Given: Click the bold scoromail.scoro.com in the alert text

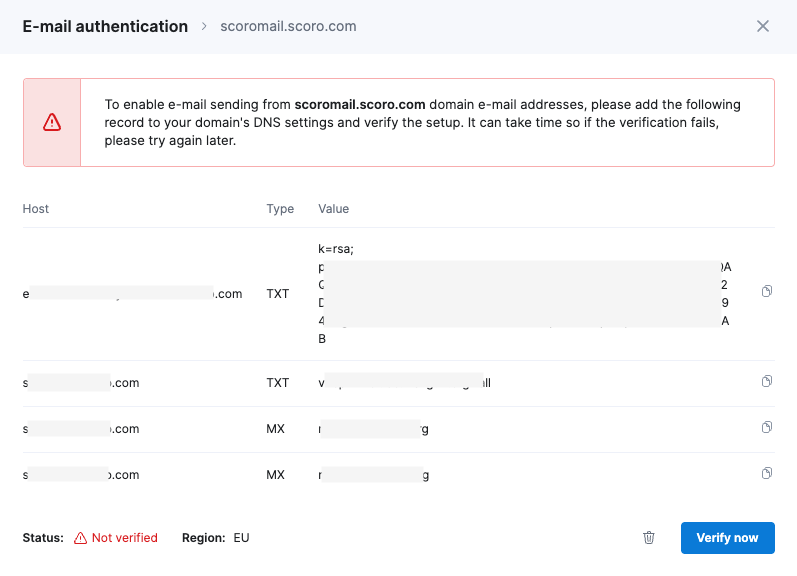Looking at the screenshot, I should [360, 104].
